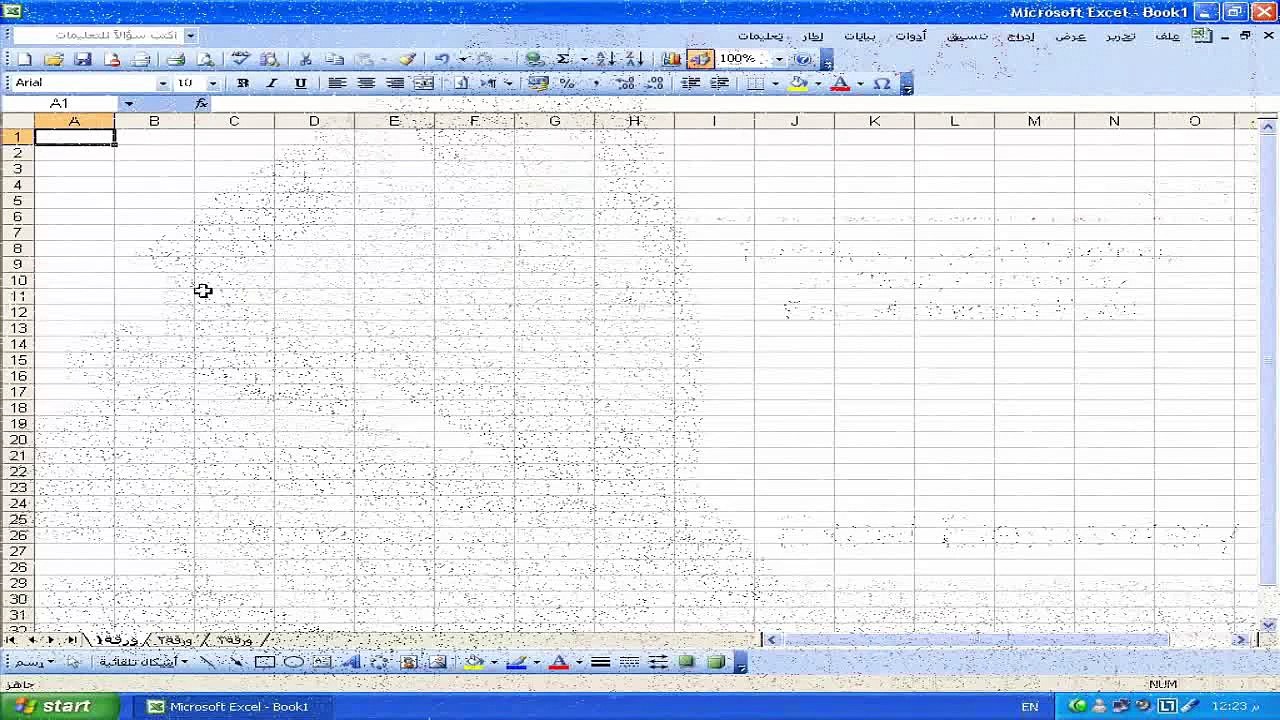Open the ملف (File) menu
This screenshot has height=720, width=1280.
pos(1167,37)
